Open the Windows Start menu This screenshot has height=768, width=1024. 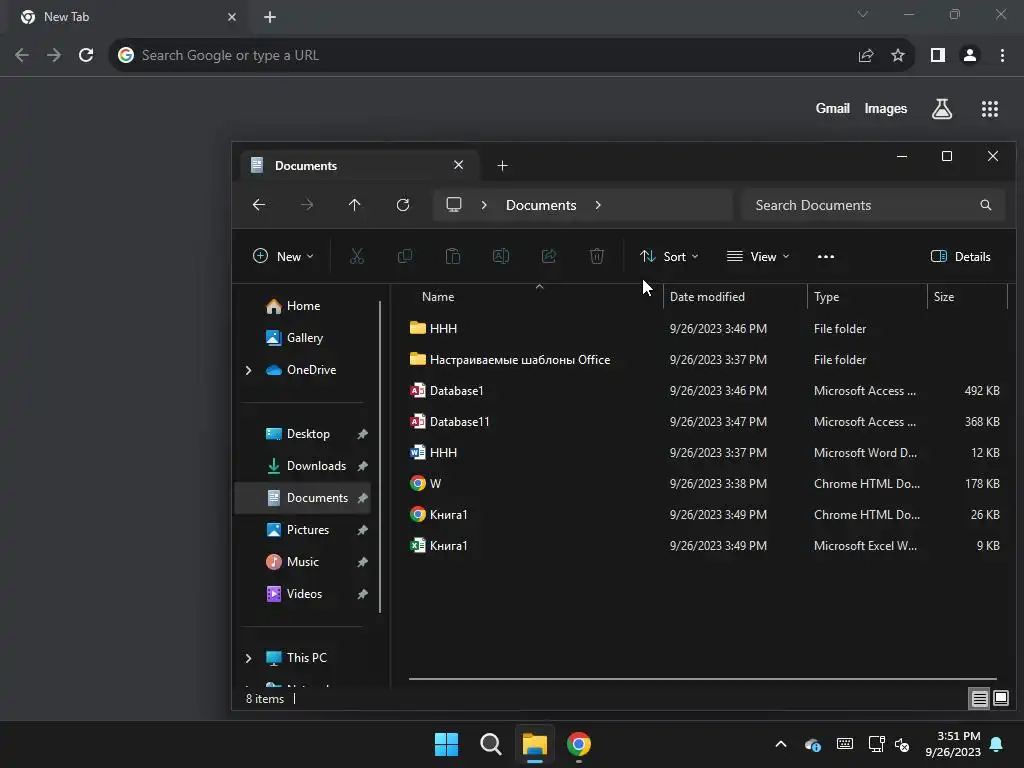click(x=447, y=744)
